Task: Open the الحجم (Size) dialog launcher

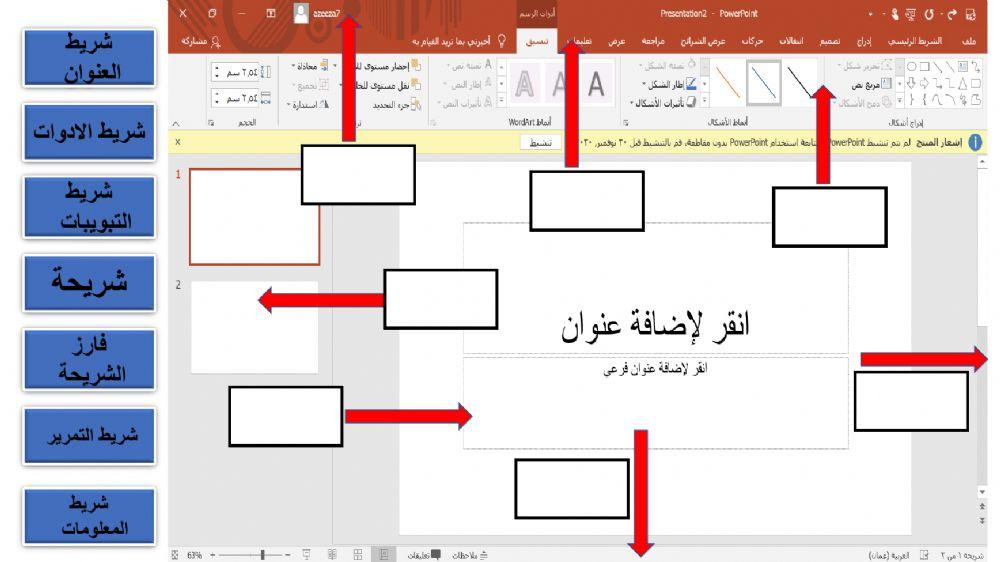Action: pyautogui.click(x=211, y=122)
